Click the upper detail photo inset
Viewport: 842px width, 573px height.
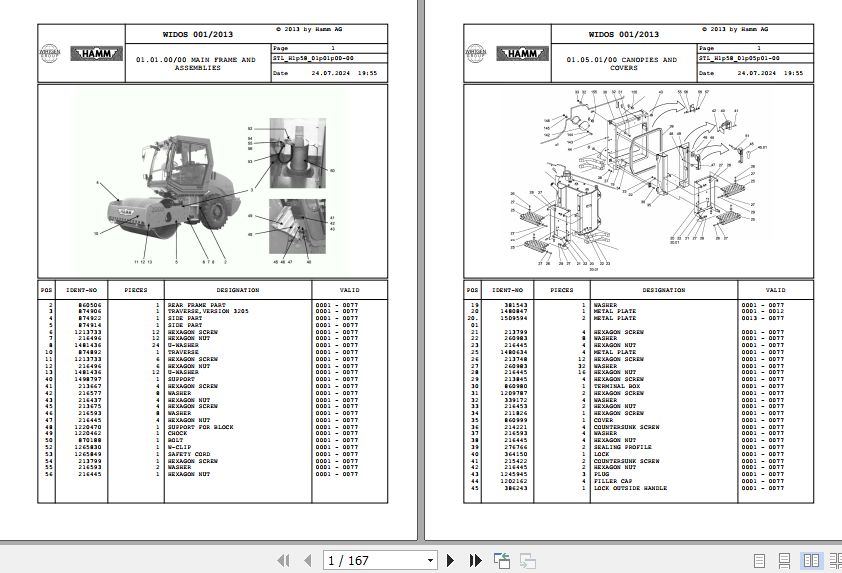(x=297, y=153)
